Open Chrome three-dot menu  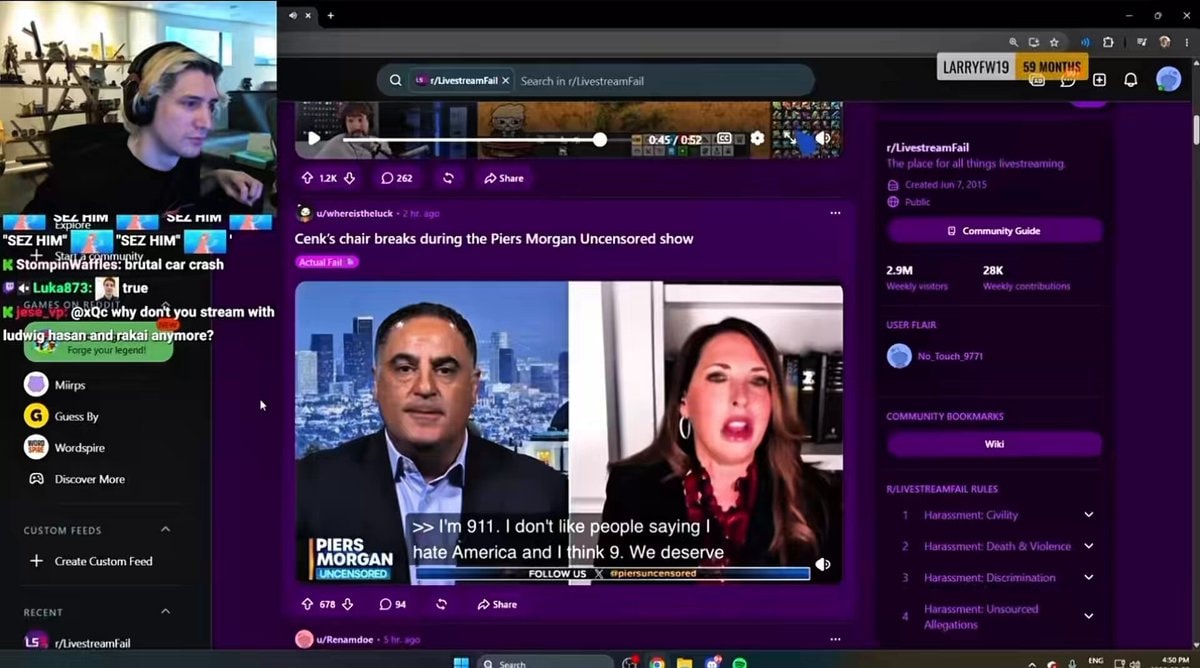[x=1186, y=43]
